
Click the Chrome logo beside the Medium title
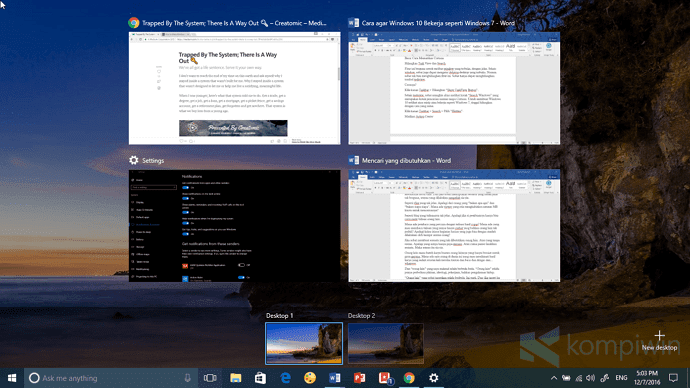pyautogui.click(x=134, y=23)
